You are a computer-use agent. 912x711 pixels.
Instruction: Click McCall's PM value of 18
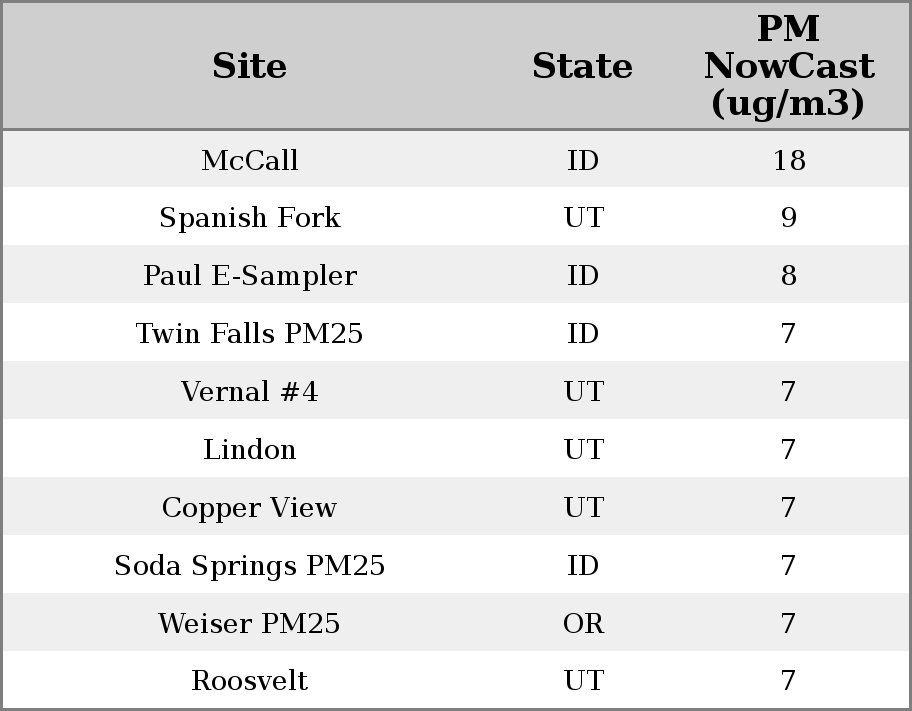[x=788, y=160]
